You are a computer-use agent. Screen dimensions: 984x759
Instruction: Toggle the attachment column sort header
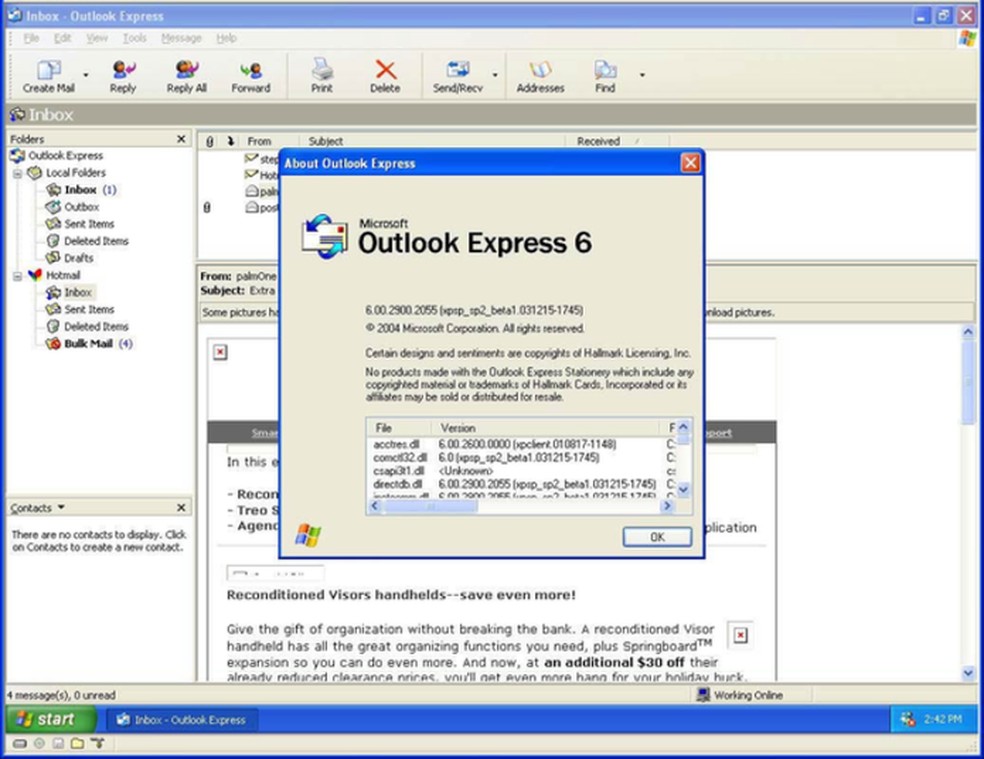(208, 141)
